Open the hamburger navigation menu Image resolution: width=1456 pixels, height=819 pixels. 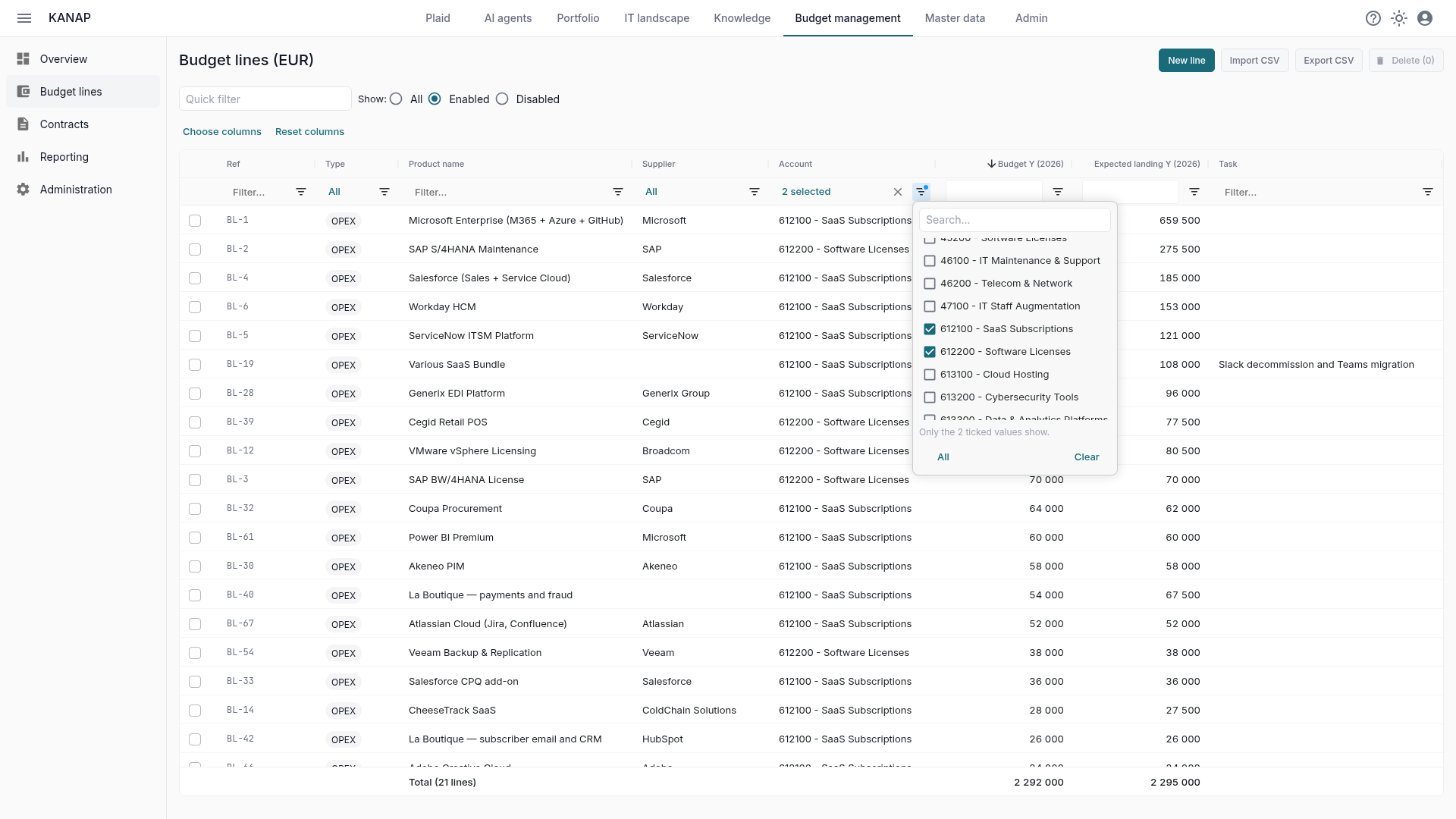[24, 18]
